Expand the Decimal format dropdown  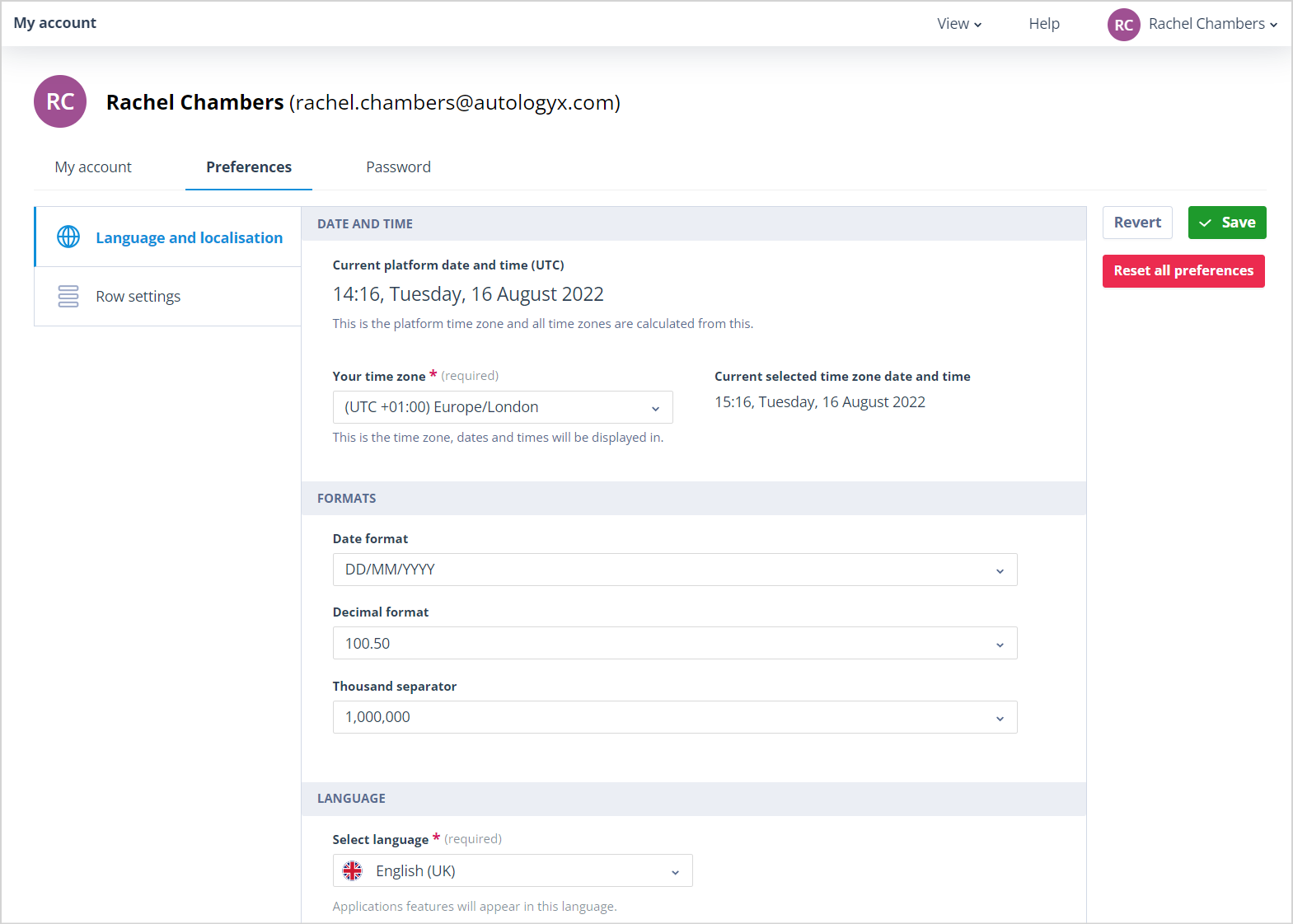(x=675, y=643)
